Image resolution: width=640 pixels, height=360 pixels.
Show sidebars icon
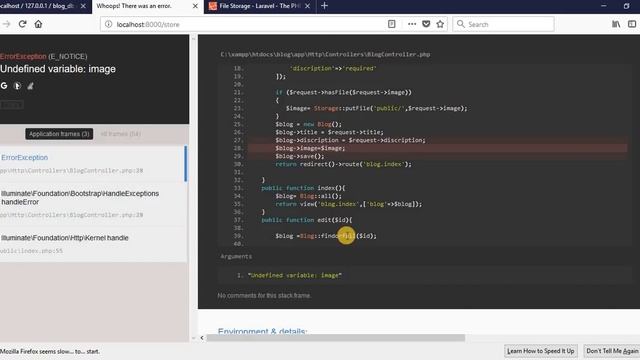(x=632, y=24)
